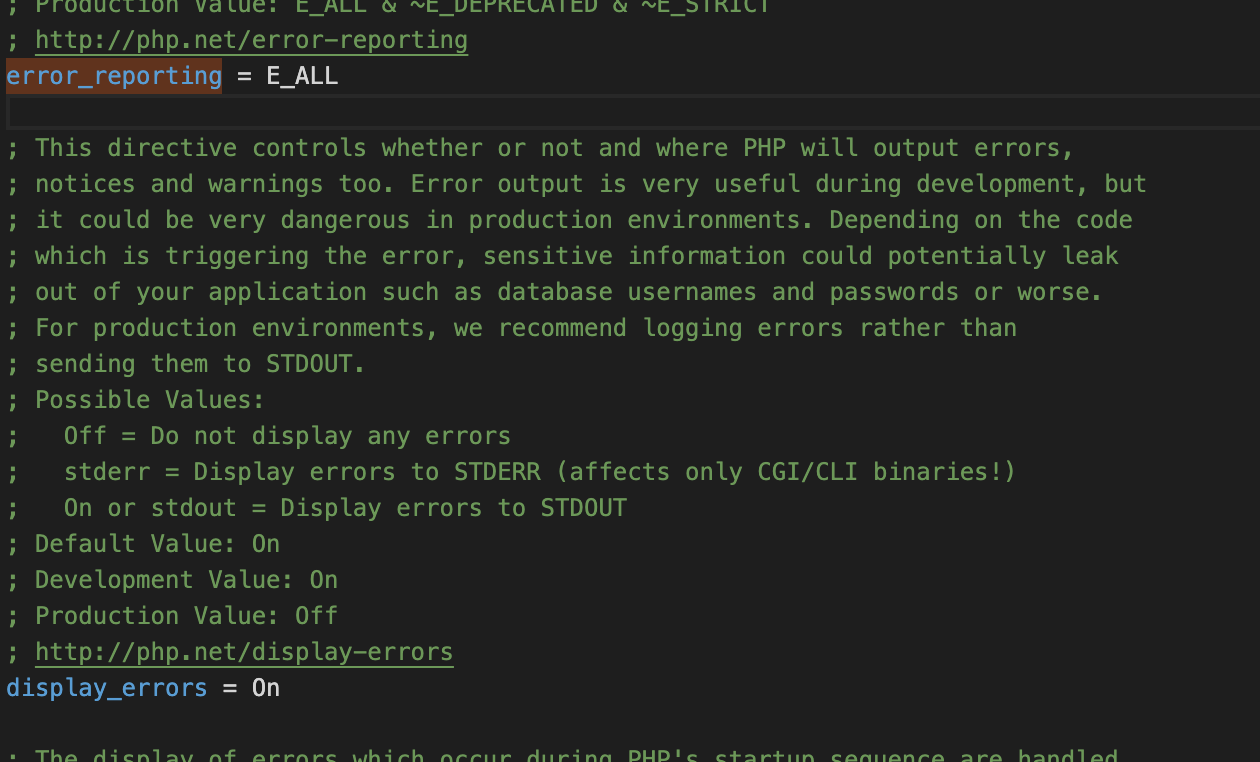
Task: Click the 'On or stdout' option comment line
Action: point(317,508)
